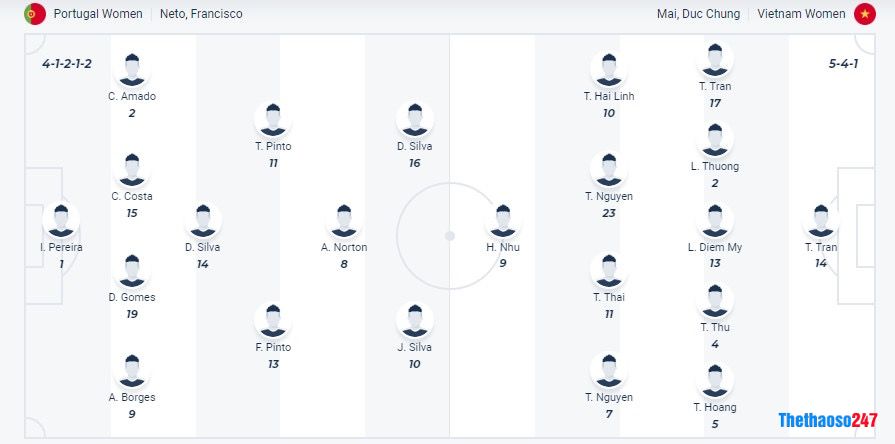The image size is (895, 444).
Task: Click the Vietnam flag icon
Action: coord(864,14)
